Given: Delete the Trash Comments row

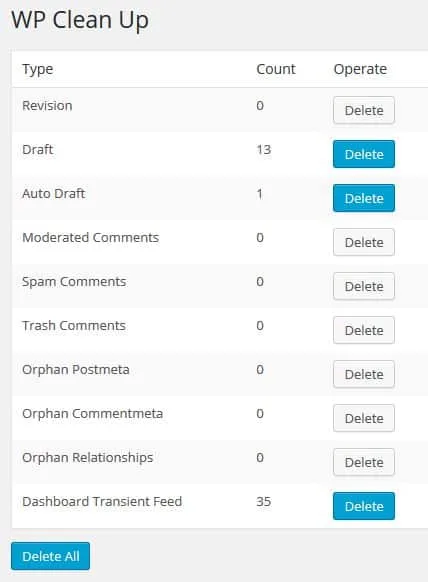Looking at the screenshot, I should coord(364,330).
